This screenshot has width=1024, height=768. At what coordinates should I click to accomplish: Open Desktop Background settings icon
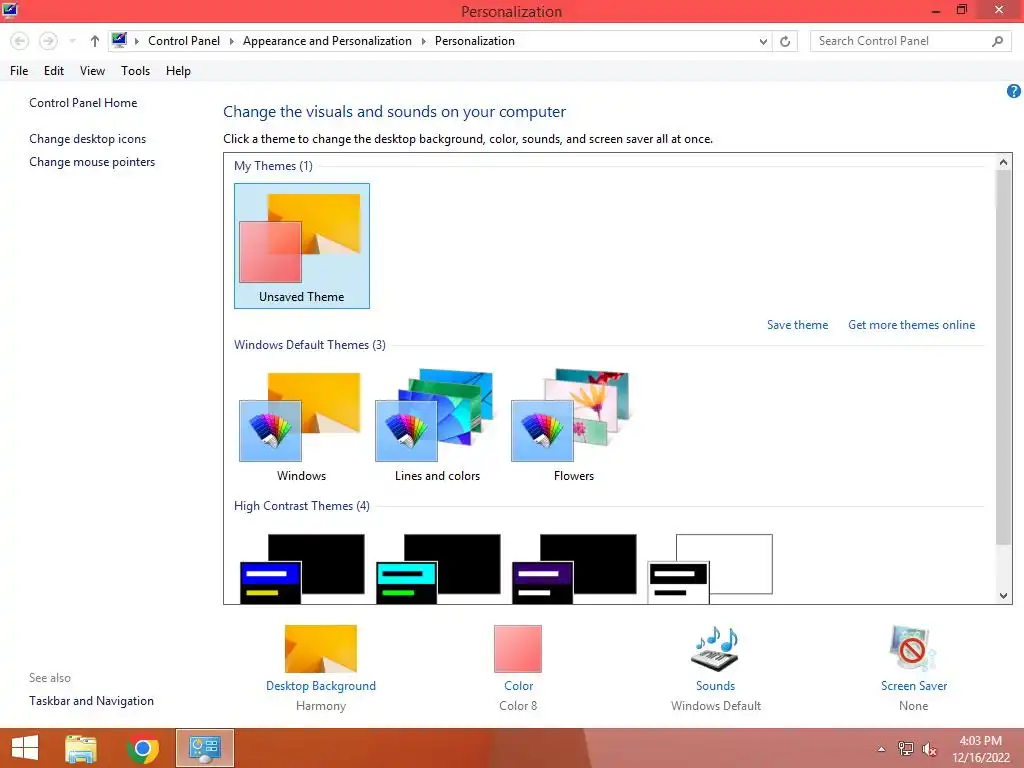tap(321, 648)
